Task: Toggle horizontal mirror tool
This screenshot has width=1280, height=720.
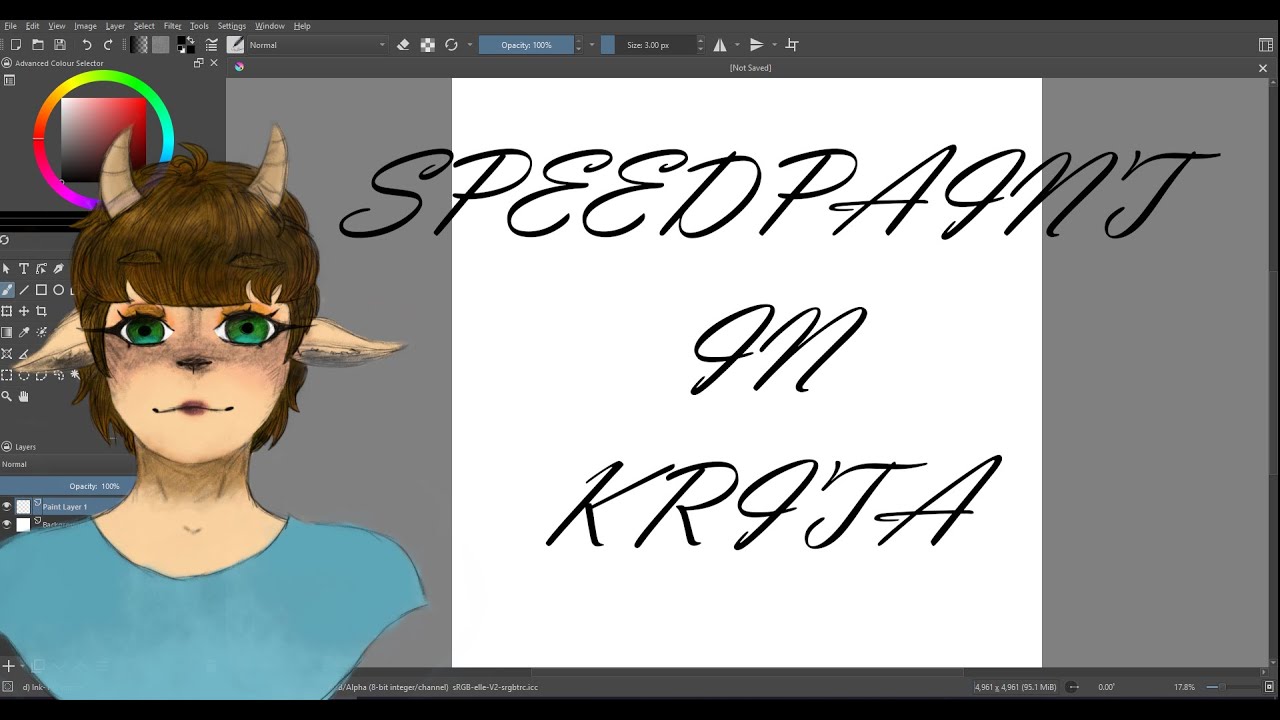Action: (x=720, y=45)
